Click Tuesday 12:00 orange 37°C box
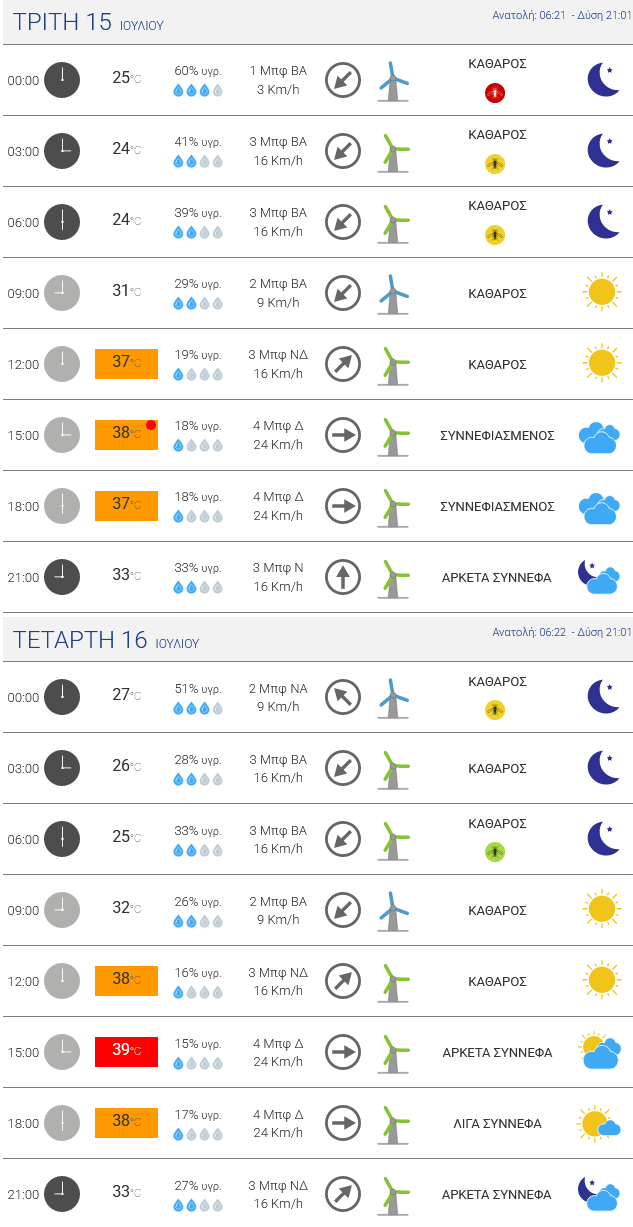The image size is (633, 1227). tap(126, 363)
